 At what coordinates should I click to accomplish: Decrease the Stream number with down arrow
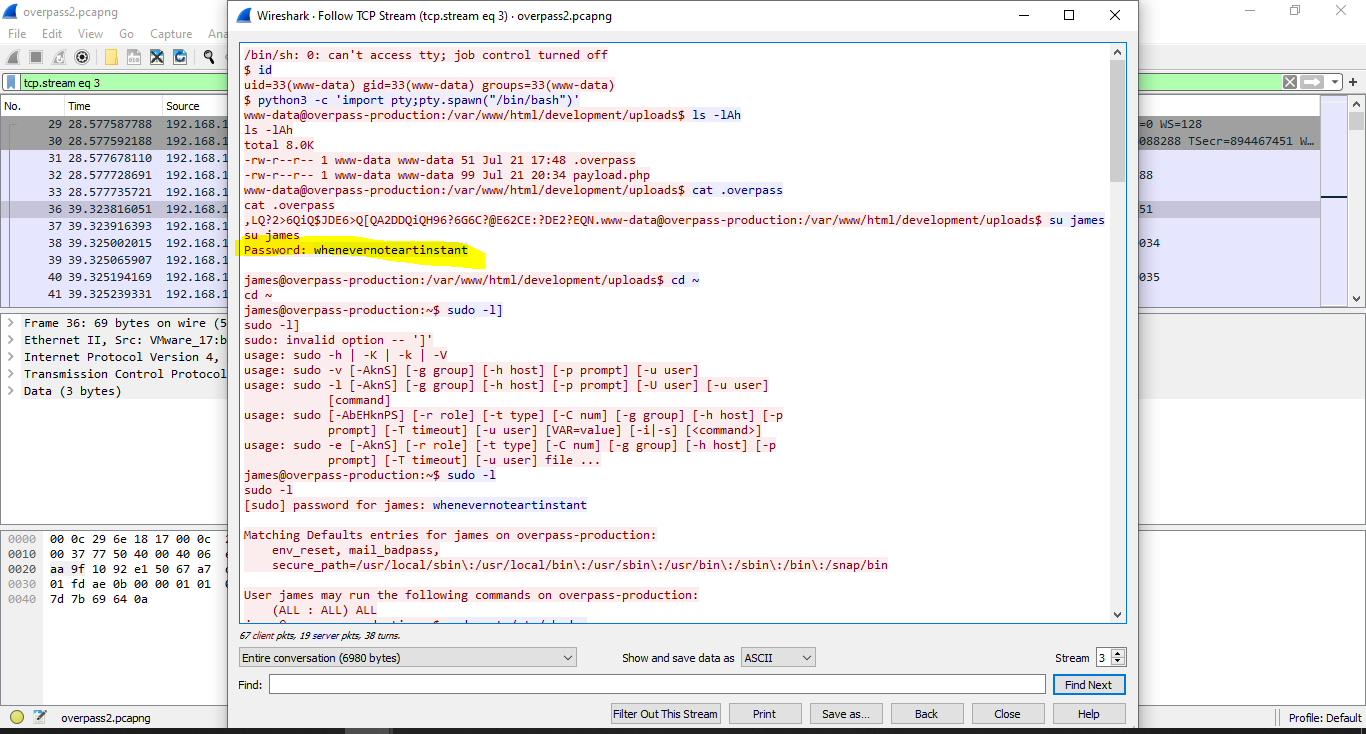1118,662
